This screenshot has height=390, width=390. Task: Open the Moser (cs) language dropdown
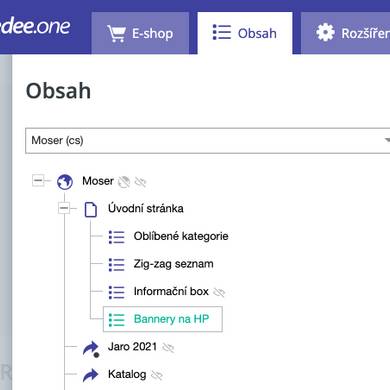[x=208, y=140]
